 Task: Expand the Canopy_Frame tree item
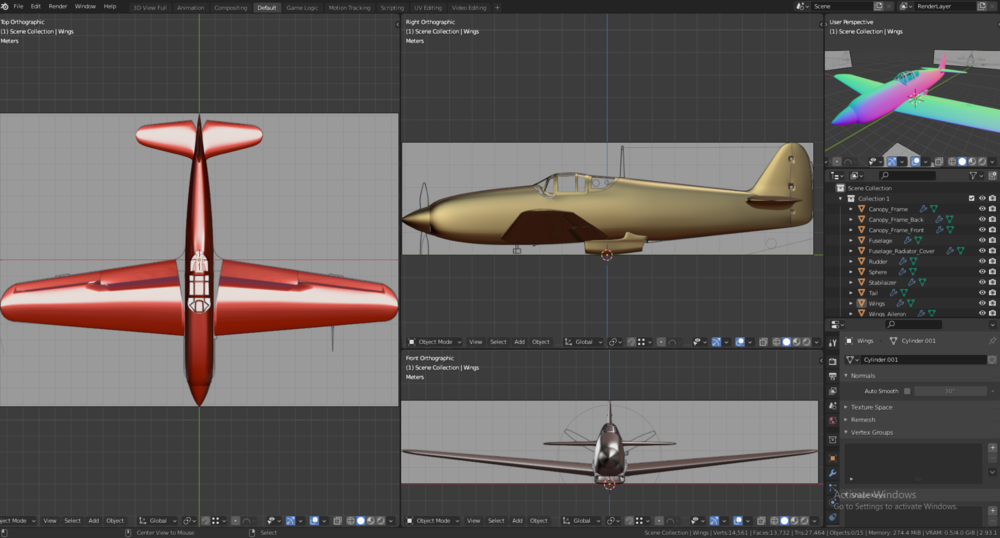851,209
